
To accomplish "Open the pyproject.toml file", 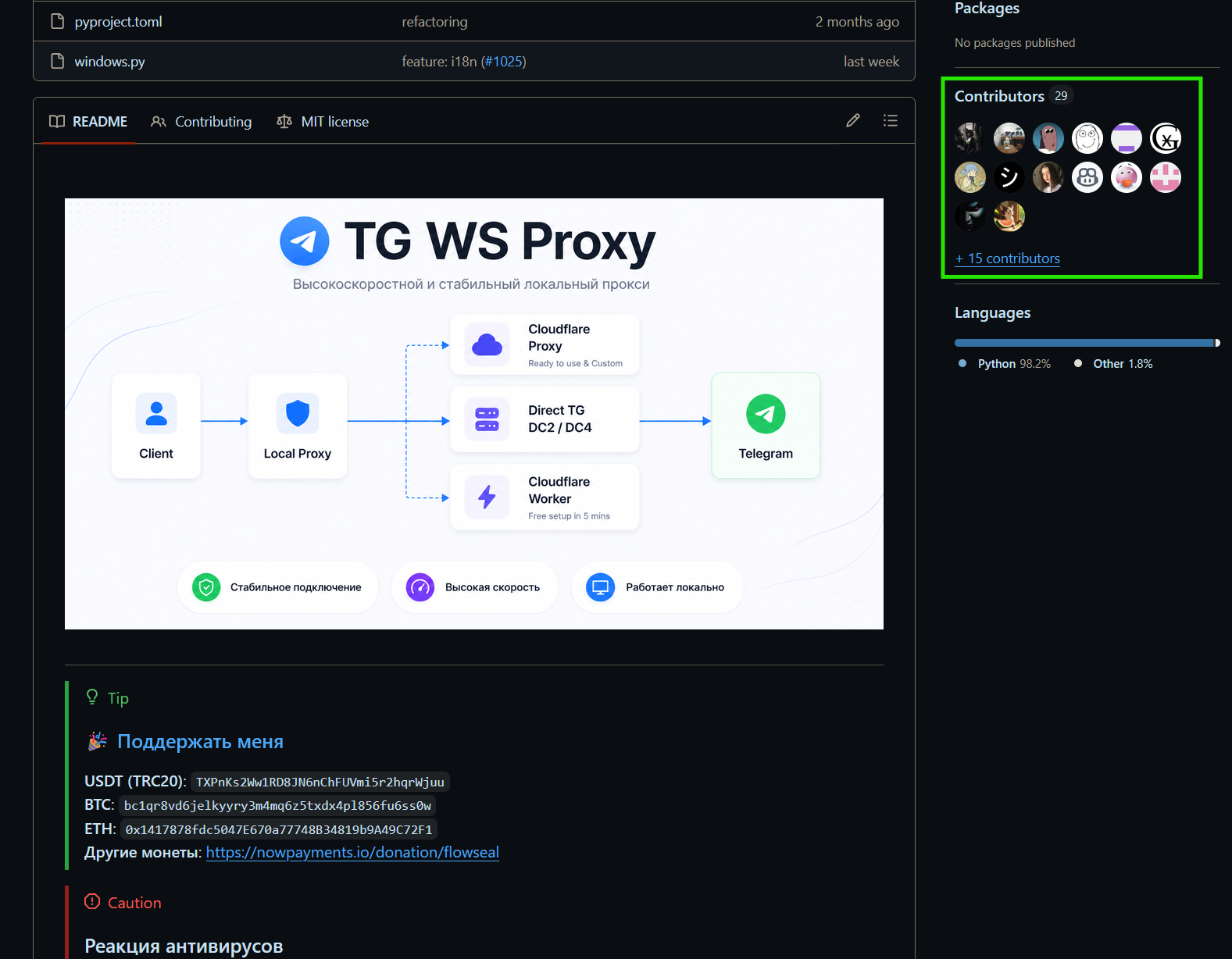I will pyautogui.click(x=118, y=22).
